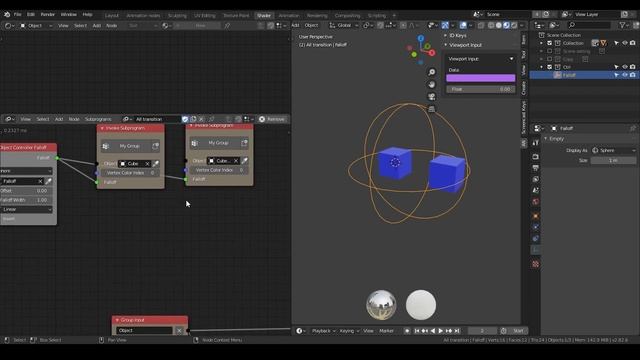This screenshot has width=640, height=360.
Task: Click the Remove button in node editor header
Action: [272, 119]
